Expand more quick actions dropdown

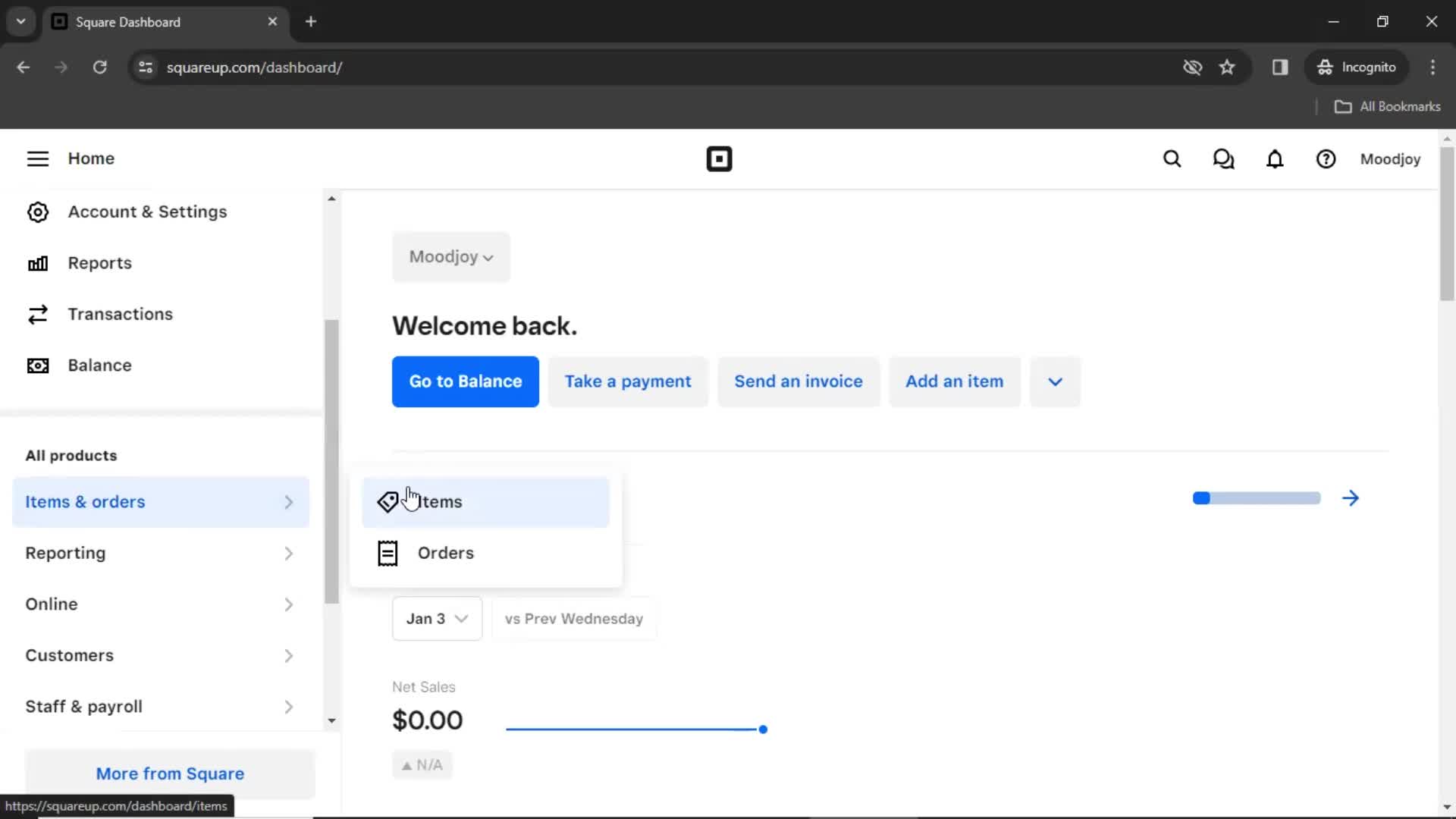1055,381
